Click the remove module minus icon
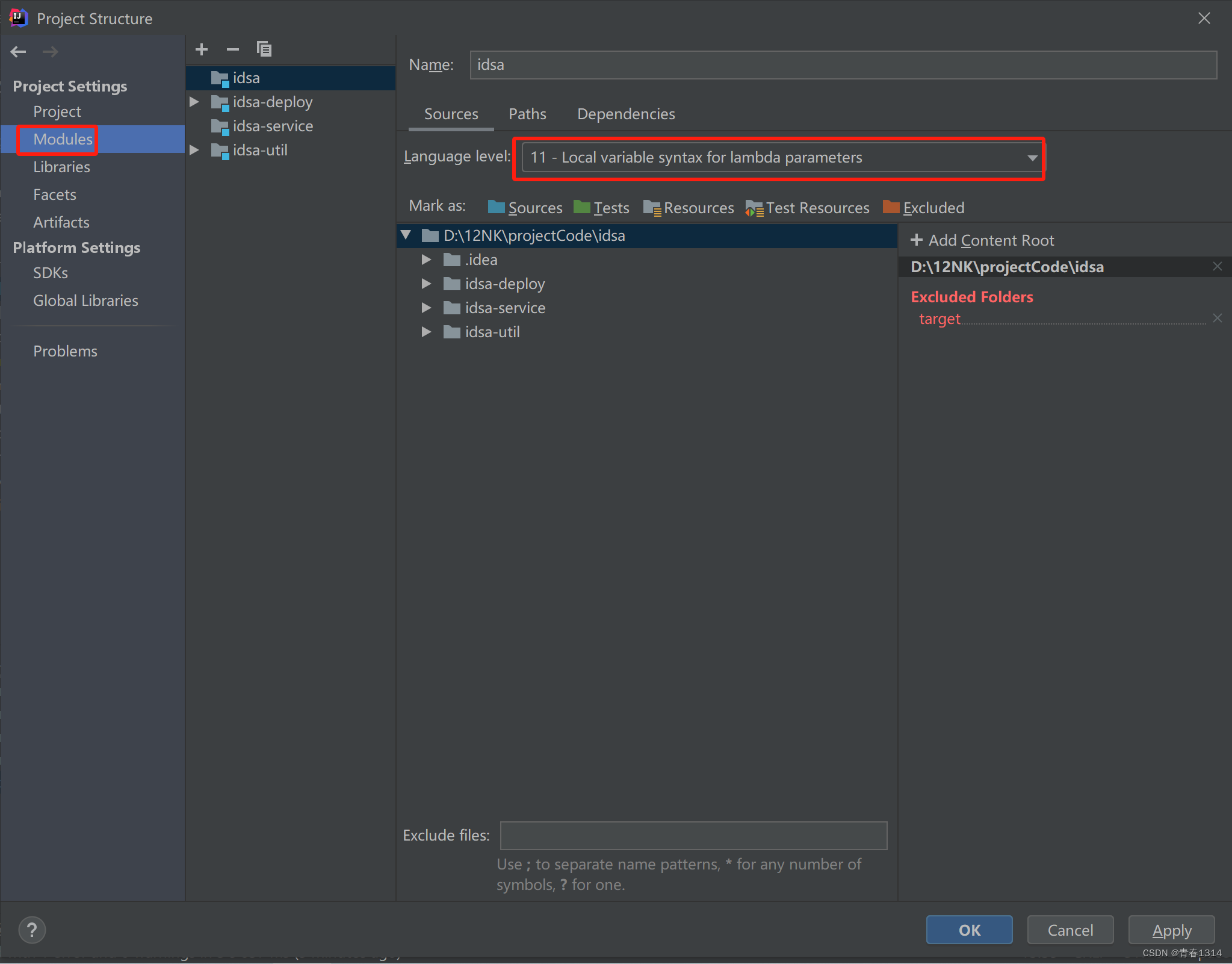This screenshot has width=1232, height=964. (233, 49)
